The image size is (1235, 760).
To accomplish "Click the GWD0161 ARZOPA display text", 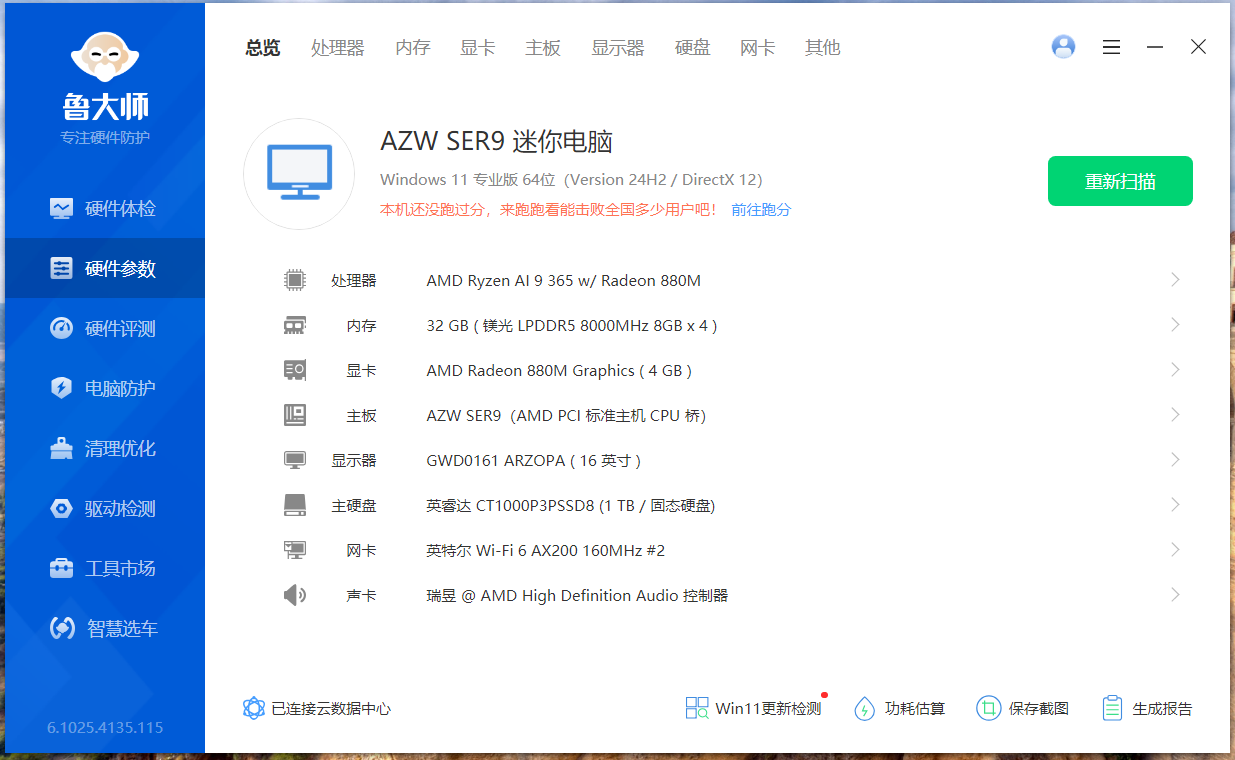I will tap(533, 461).
